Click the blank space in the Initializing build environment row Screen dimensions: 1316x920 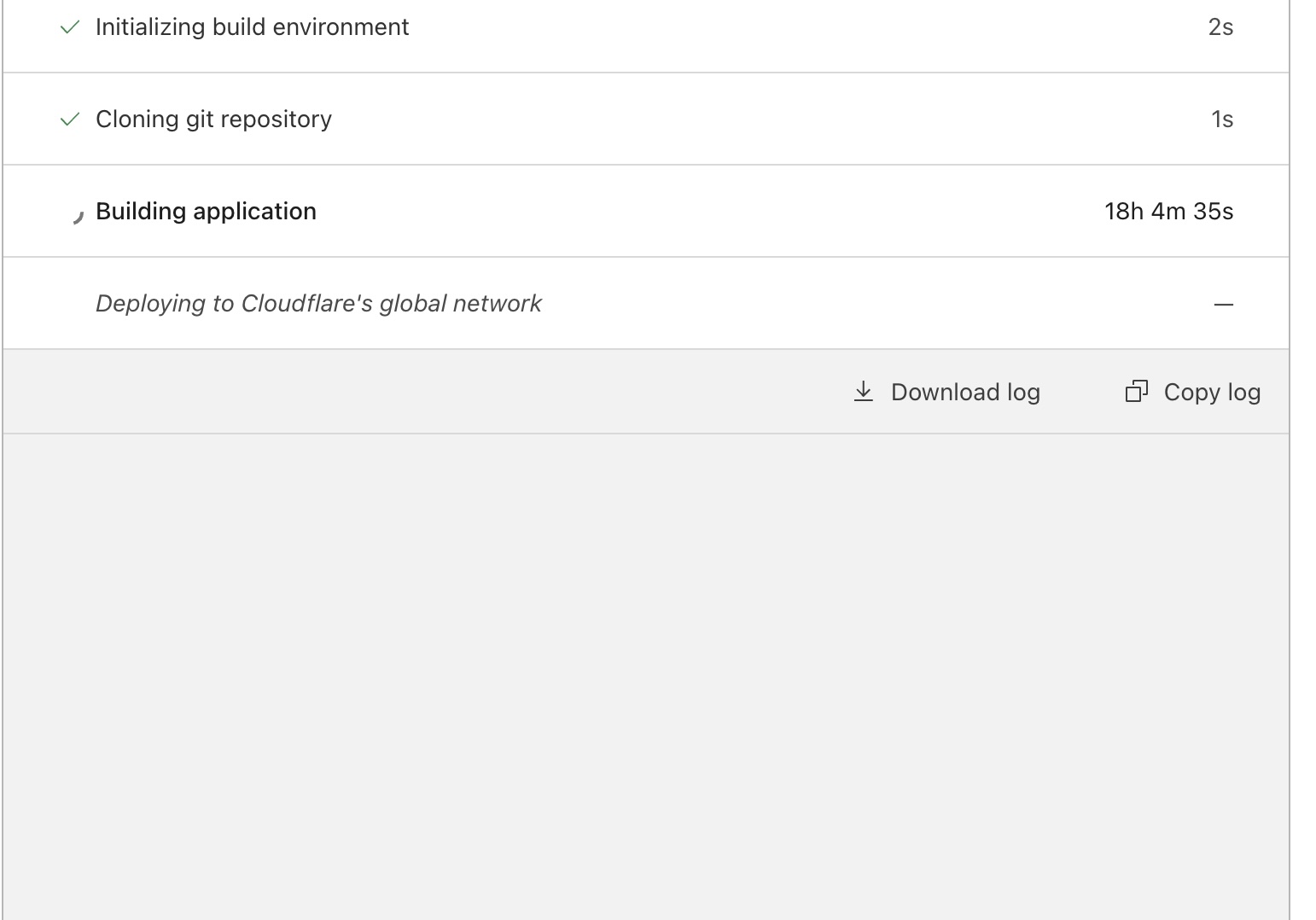[x=768, y=27]
